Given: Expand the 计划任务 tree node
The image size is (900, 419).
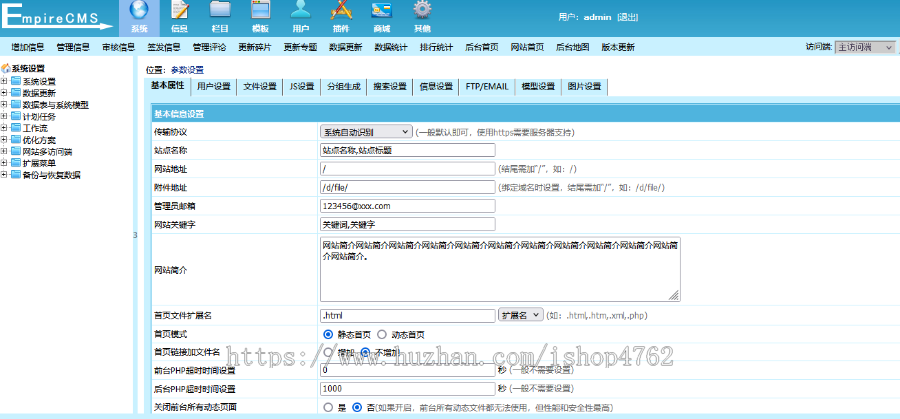Looking at the screenshot, I should pos(4,117).
